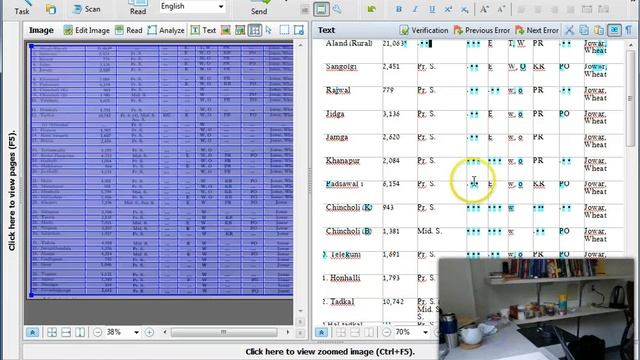
Task: Select the draw Picture area tool
Action: (226, 30)
